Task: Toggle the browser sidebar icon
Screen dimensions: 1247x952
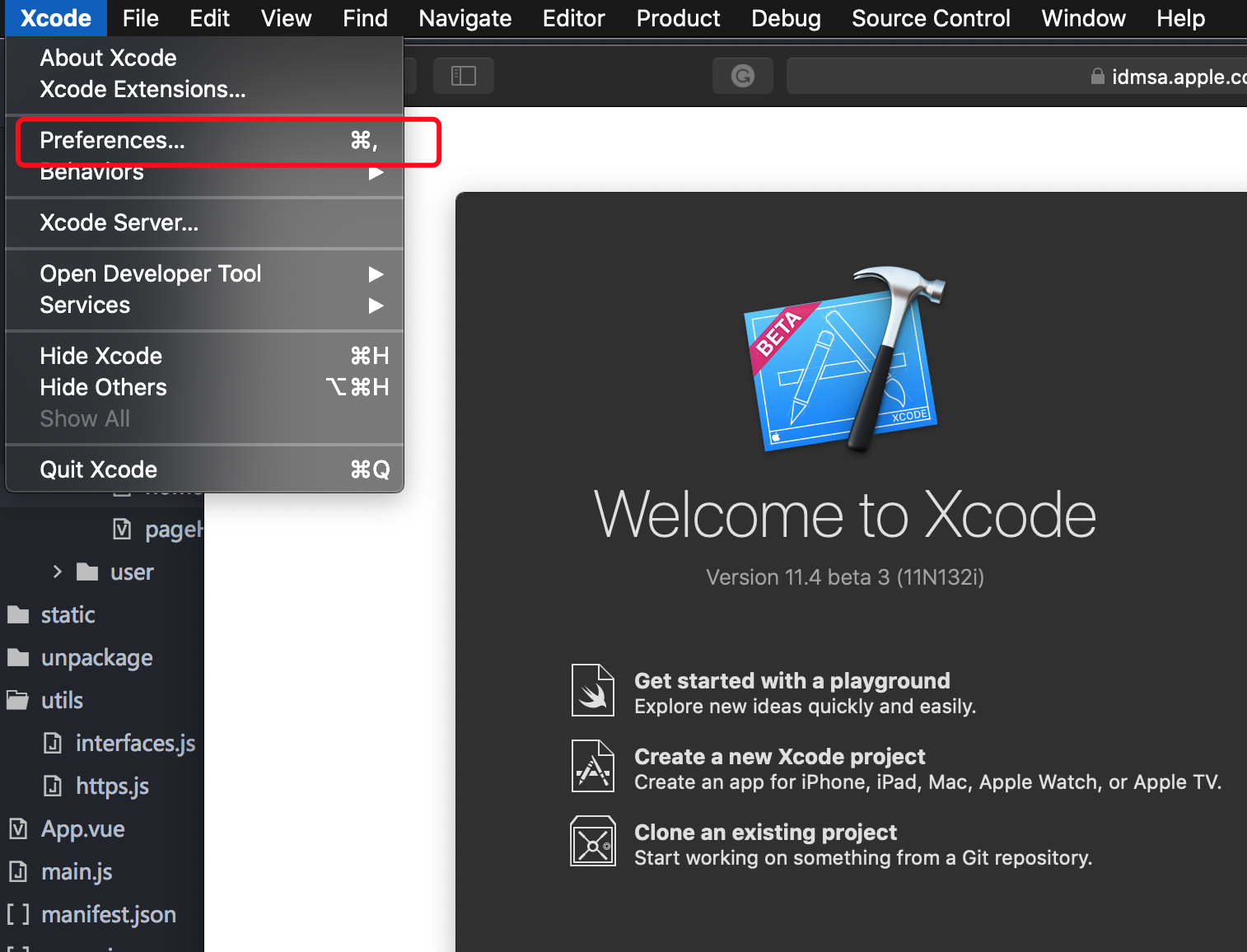Action: pos(464,76)
